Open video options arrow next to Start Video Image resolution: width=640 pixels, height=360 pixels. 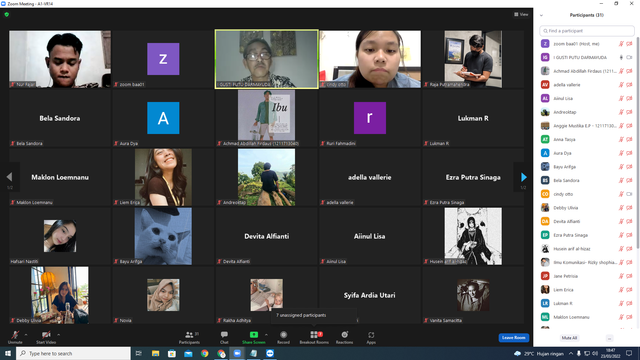point(59,335)
